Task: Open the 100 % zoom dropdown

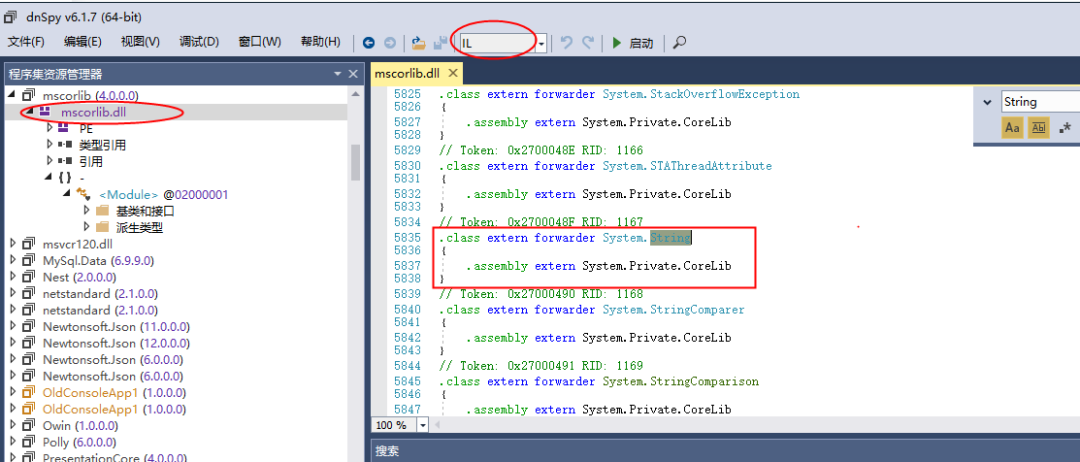Action: click(x=422, y=425)
